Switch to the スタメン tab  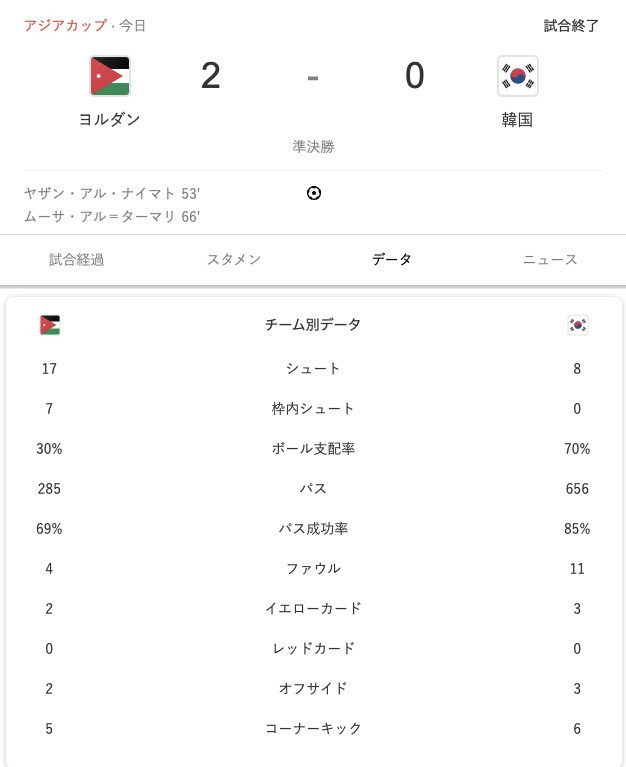click(x=234, y=260)
